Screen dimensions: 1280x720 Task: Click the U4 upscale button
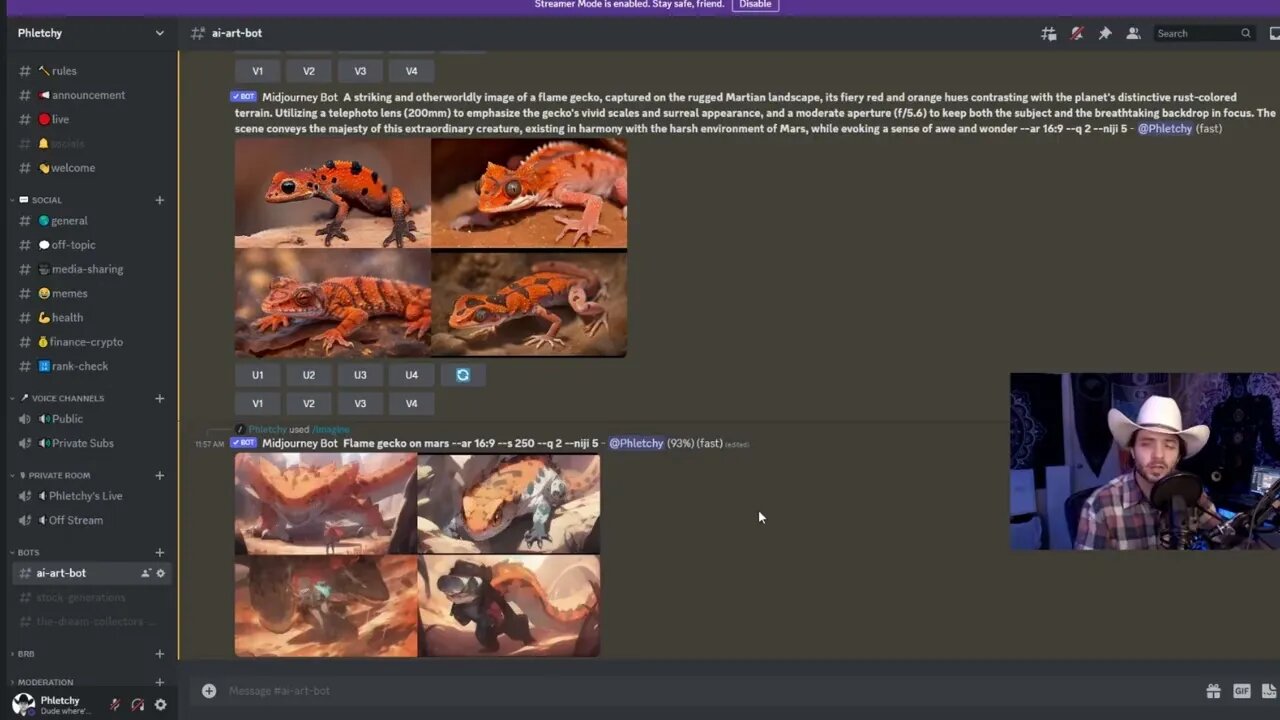point(411,375)
